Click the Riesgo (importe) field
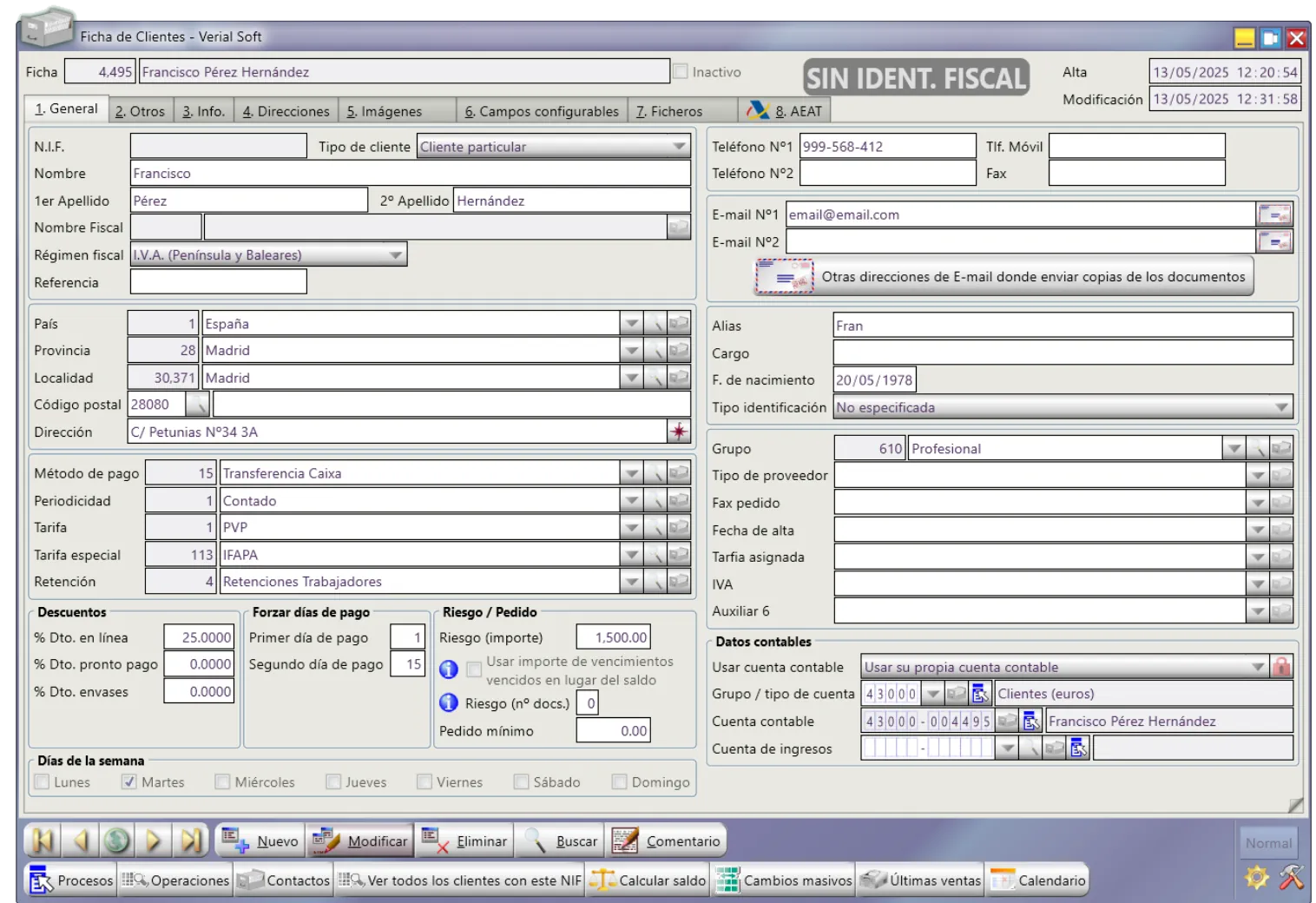Viewport: 1316px width, 903px height. point(614,637)
